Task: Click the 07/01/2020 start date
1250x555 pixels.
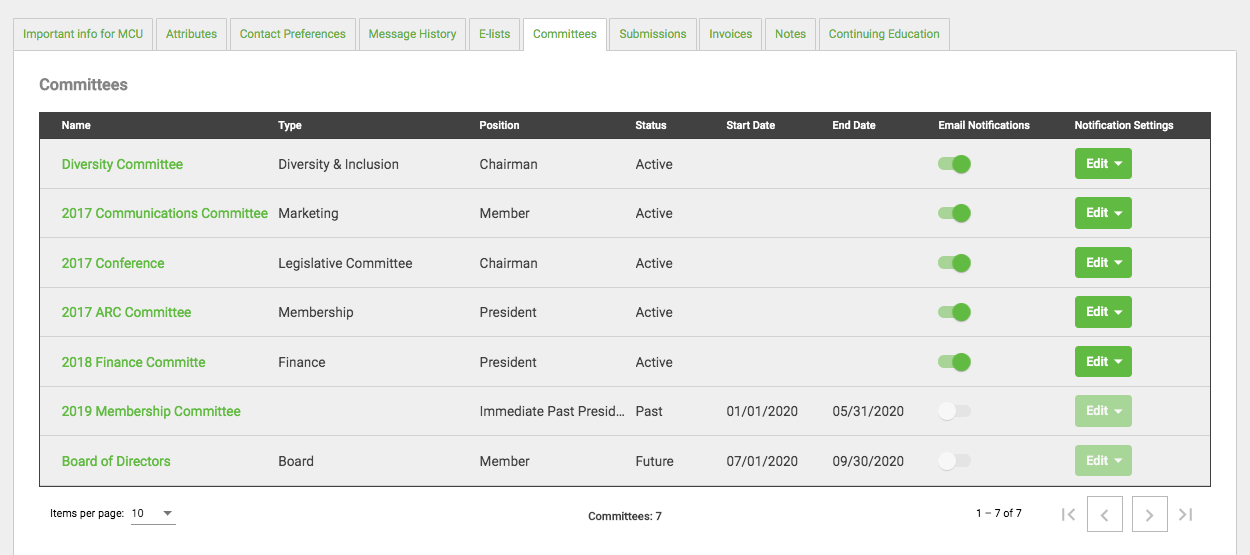Action: pyautogui.click(x=762, y=461)
